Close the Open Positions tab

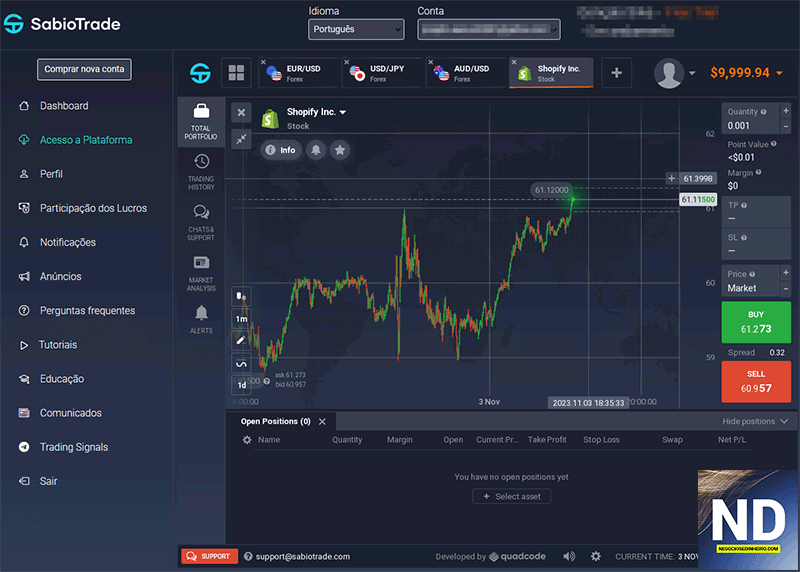[322, 421]
